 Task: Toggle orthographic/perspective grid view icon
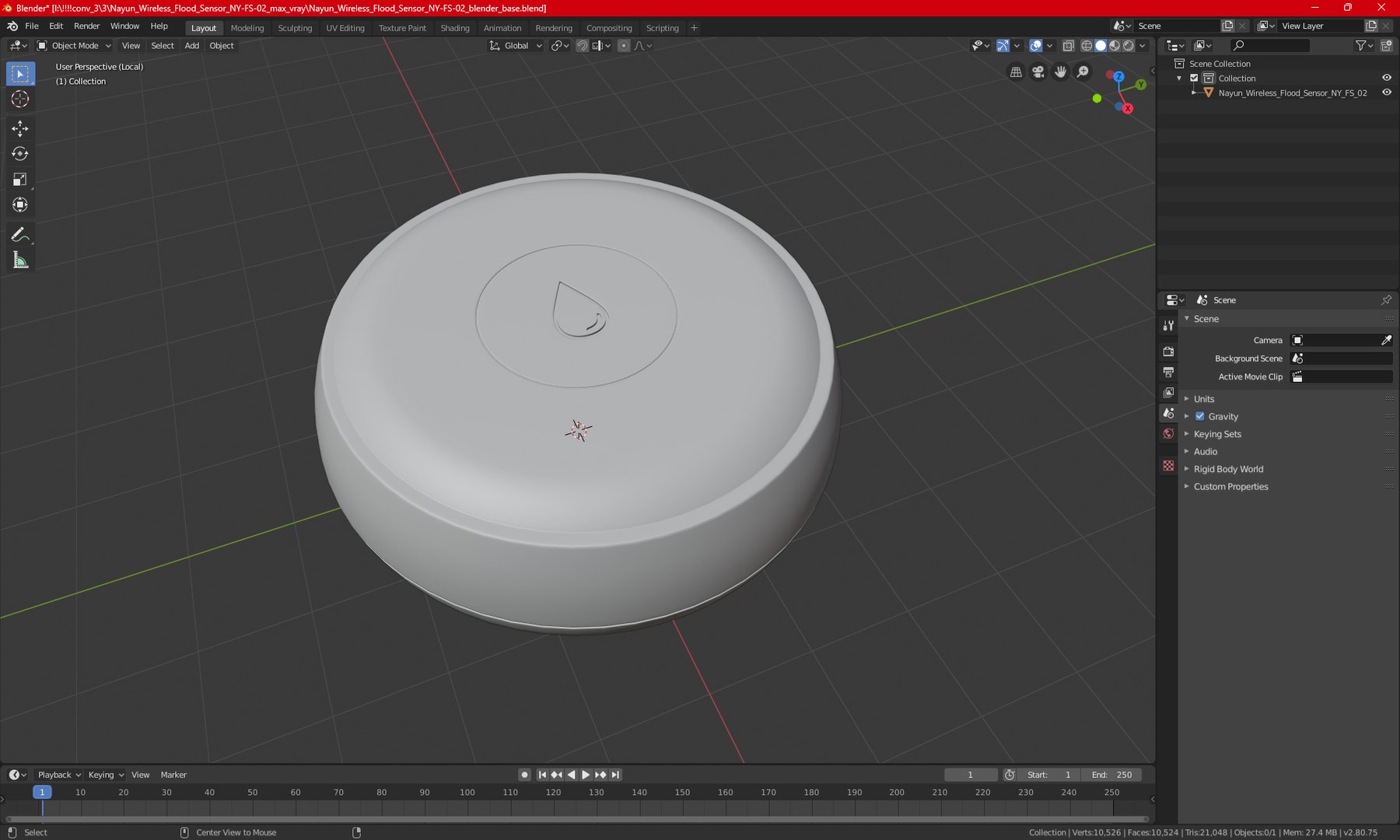pos(1016,72)
